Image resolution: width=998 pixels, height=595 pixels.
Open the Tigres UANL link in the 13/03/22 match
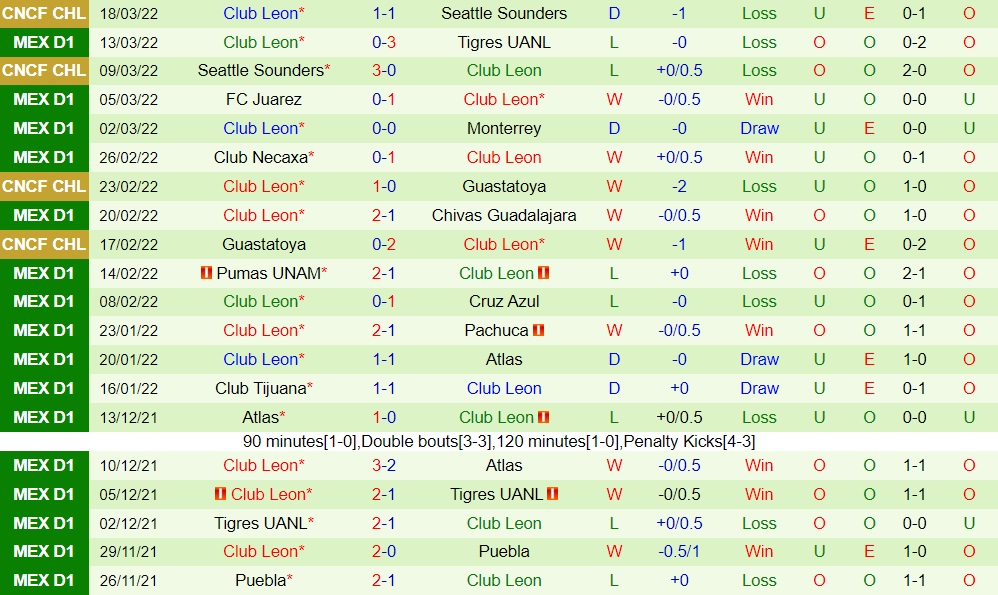[504, 43]
